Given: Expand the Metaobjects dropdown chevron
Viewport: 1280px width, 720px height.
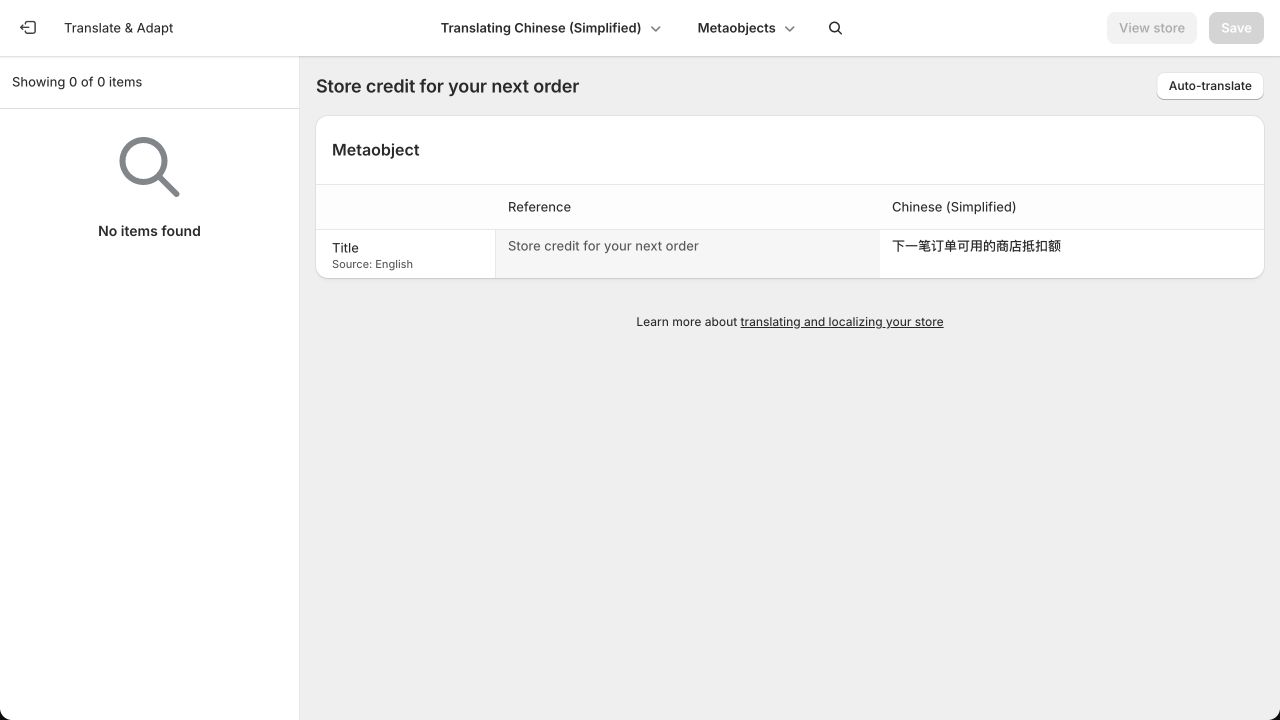Looking at the screenshot, I should 789,29.
